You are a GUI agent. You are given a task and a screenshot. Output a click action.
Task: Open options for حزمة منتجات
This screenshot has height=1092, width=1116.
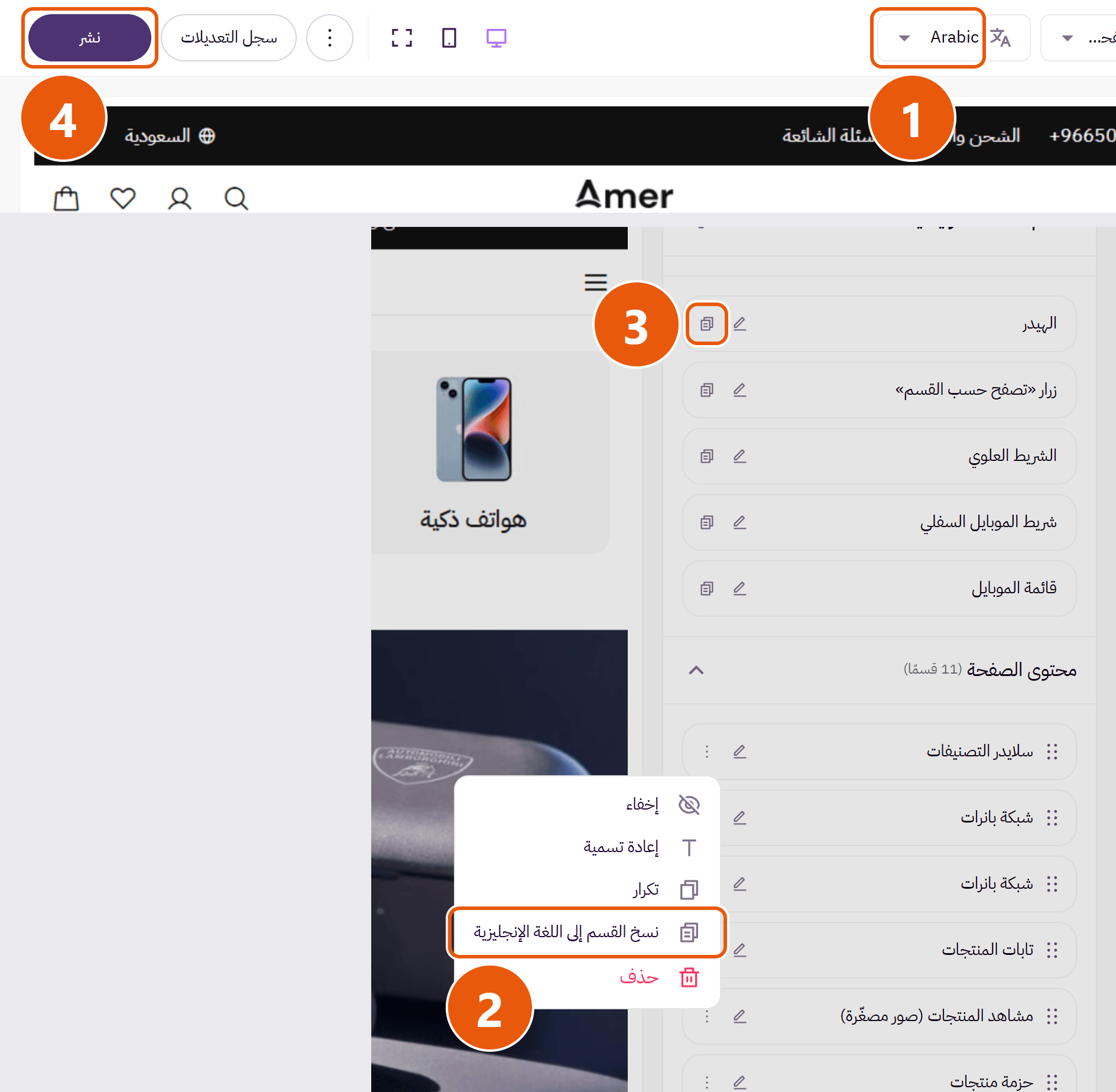click(707, 1083)
